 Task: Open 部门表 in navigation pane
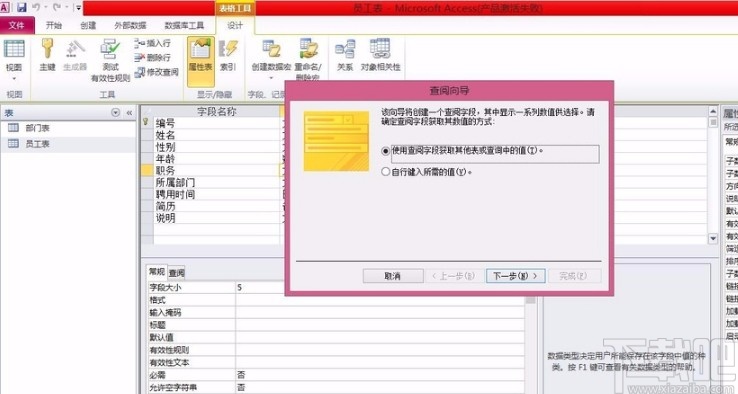(38, 128)
